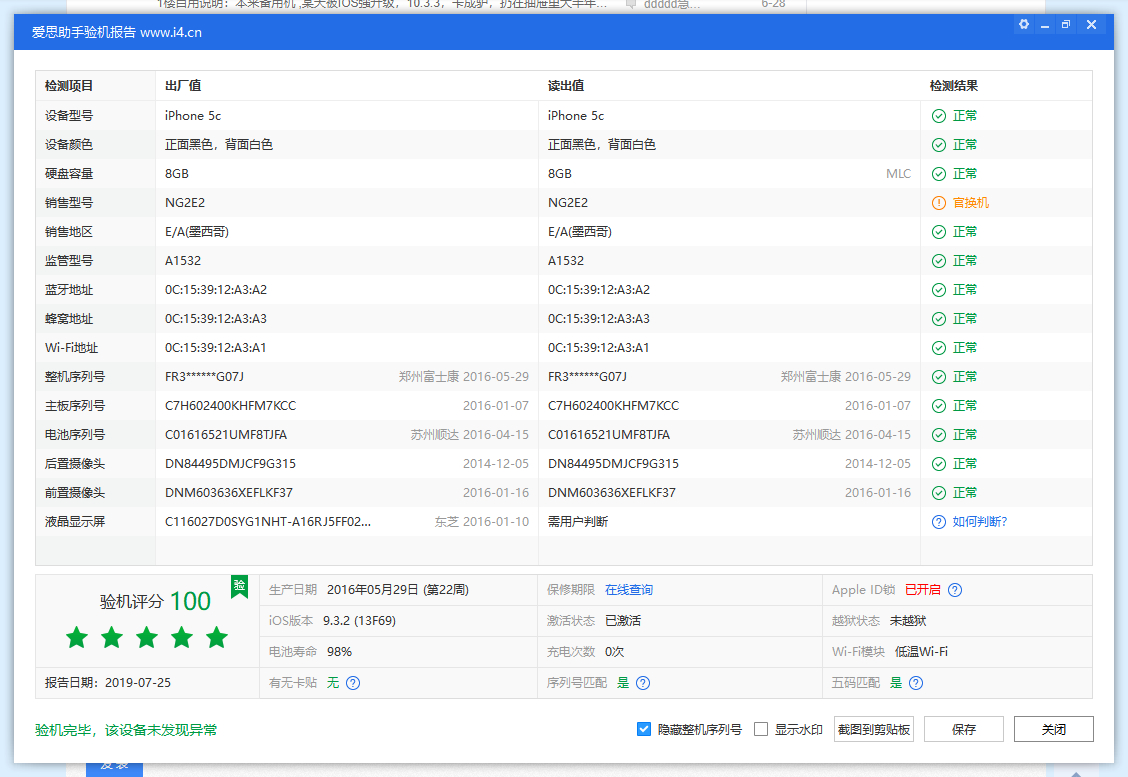Click the iOS version 9.3.2 (13F69)
This screenshot has width=1128, height=777.
click(359, 621)
